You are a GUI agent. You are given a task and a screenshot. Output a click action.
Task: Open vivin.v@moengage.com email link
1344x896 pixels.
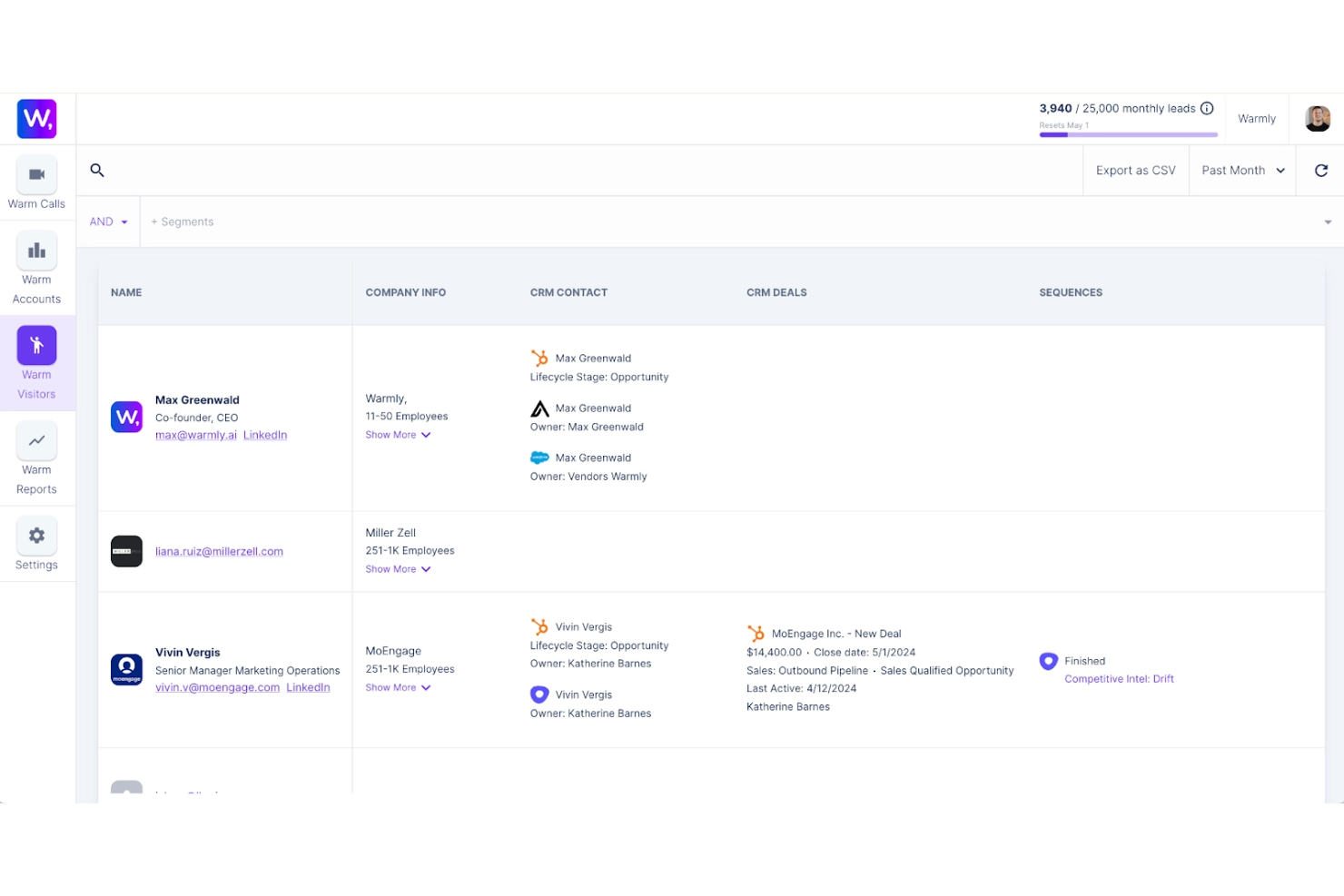217,687
